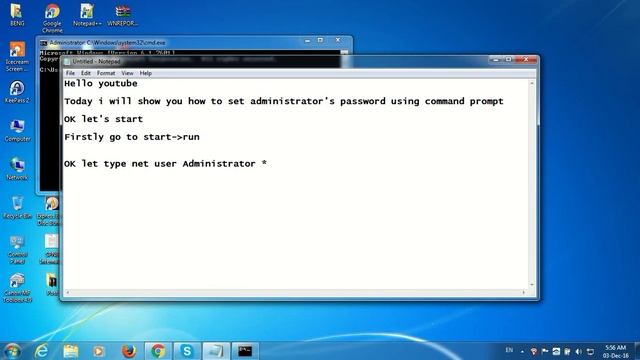Maximize the Command Prompt window
Image resolution: width=640 pixels, height=360 pixels.
320,40
